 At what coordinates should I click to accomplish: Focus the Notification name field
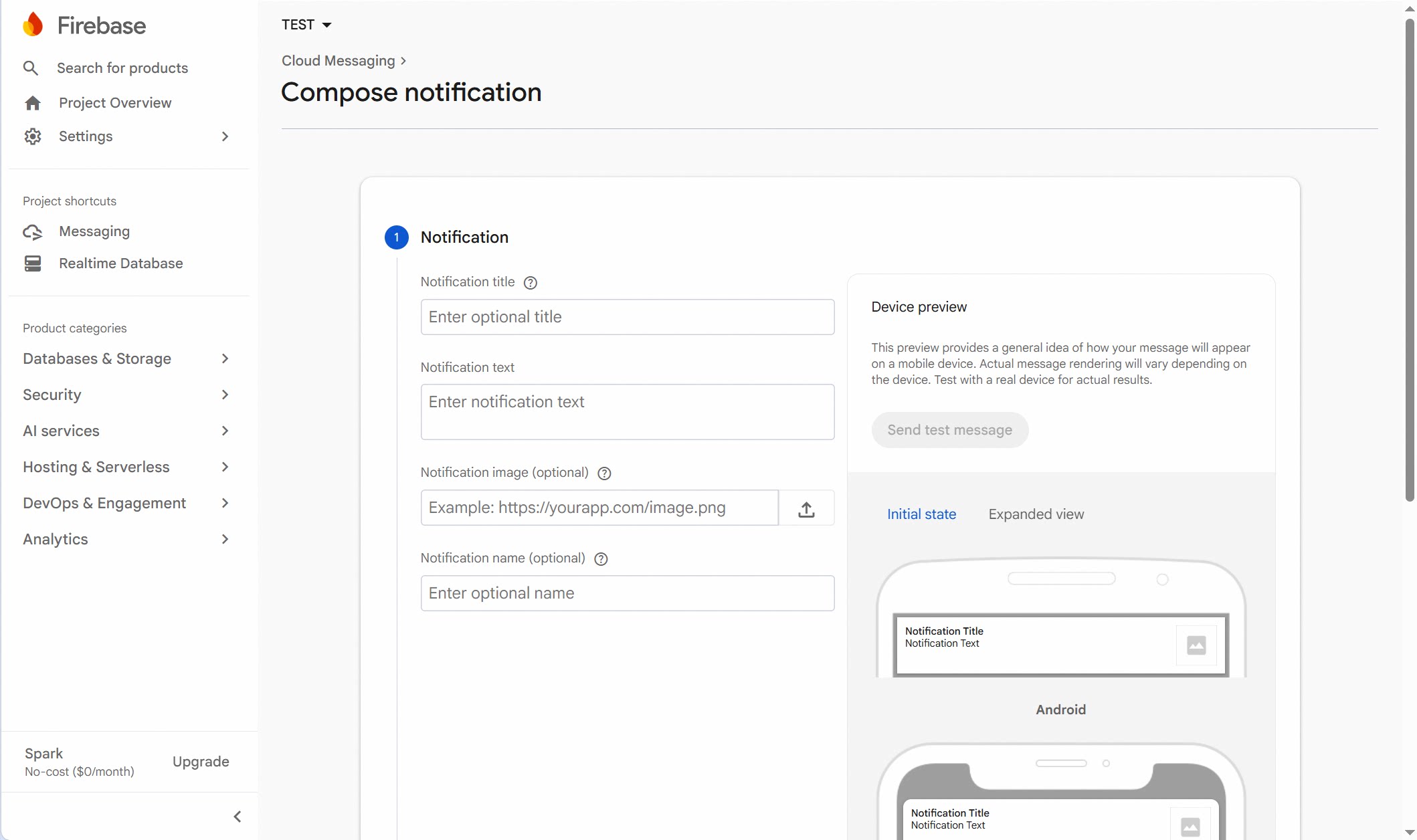click(x=627, y=594)
